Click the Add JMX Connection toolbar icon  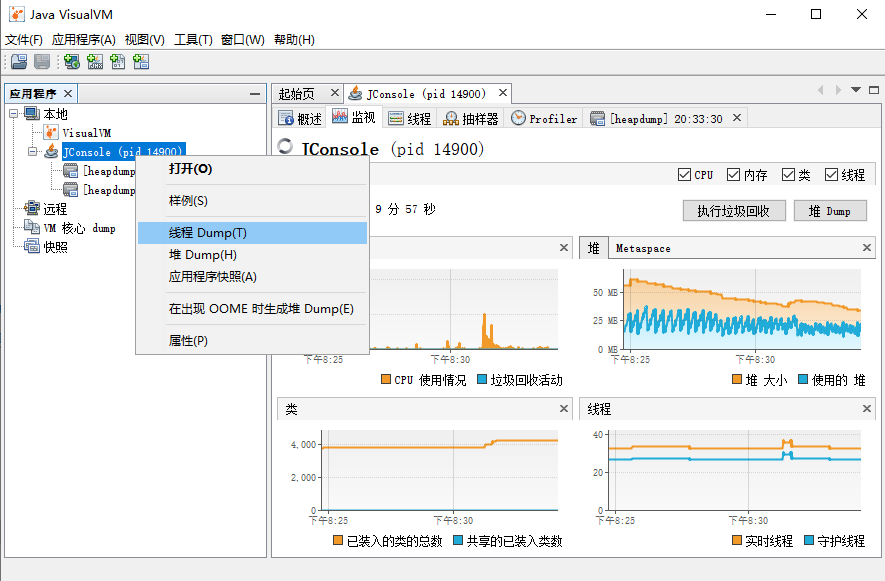click(95, 62)
